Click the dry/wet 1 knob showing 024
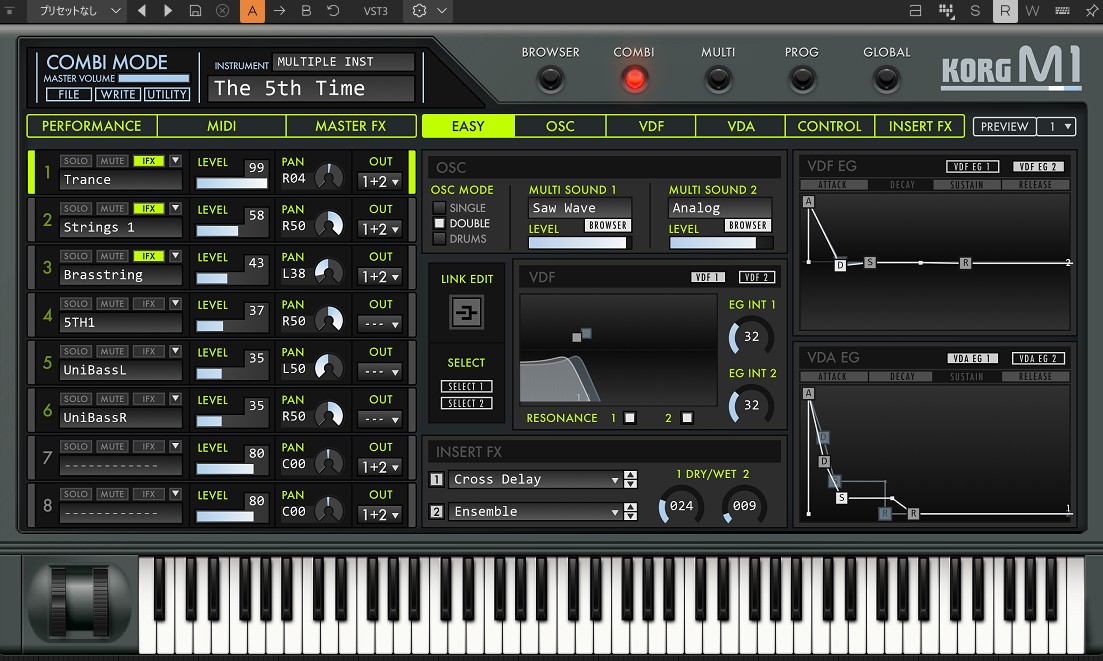The width and height of the screenshot is (1103, 661). pyautogui.click(x=680, y=506)
